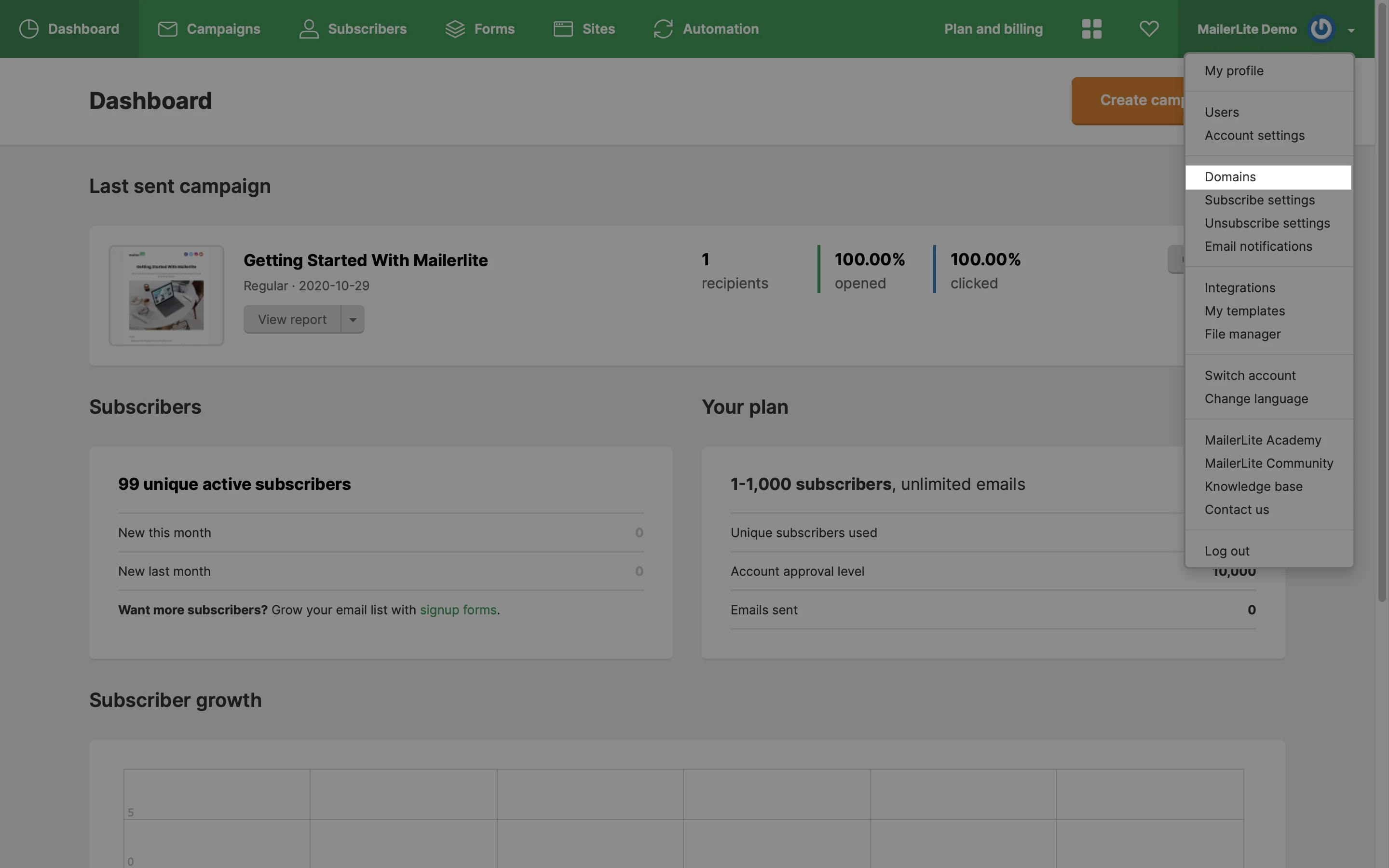Click the Sites browser window icon
The image size is (1389, 868).
pyautogui.click(x=562, y=29)
